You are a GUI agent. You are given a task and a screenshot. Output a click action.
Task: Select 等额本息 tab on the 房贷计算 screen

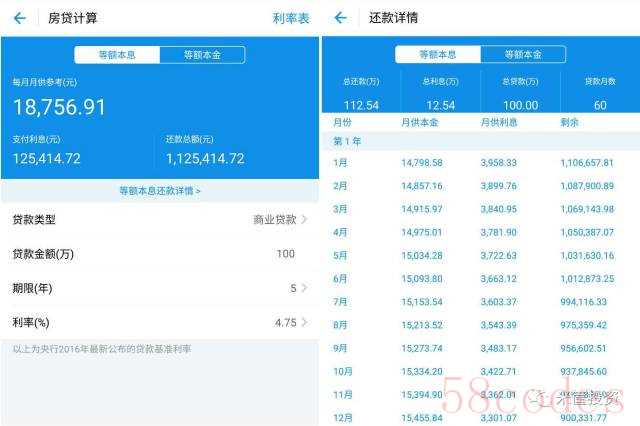(117, 55)
